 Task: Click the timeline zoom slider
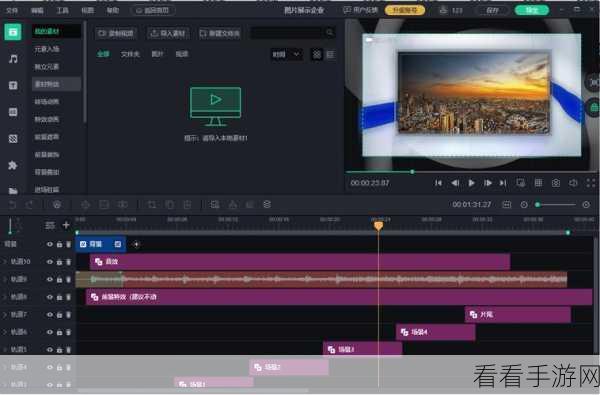tap(556, 205)
